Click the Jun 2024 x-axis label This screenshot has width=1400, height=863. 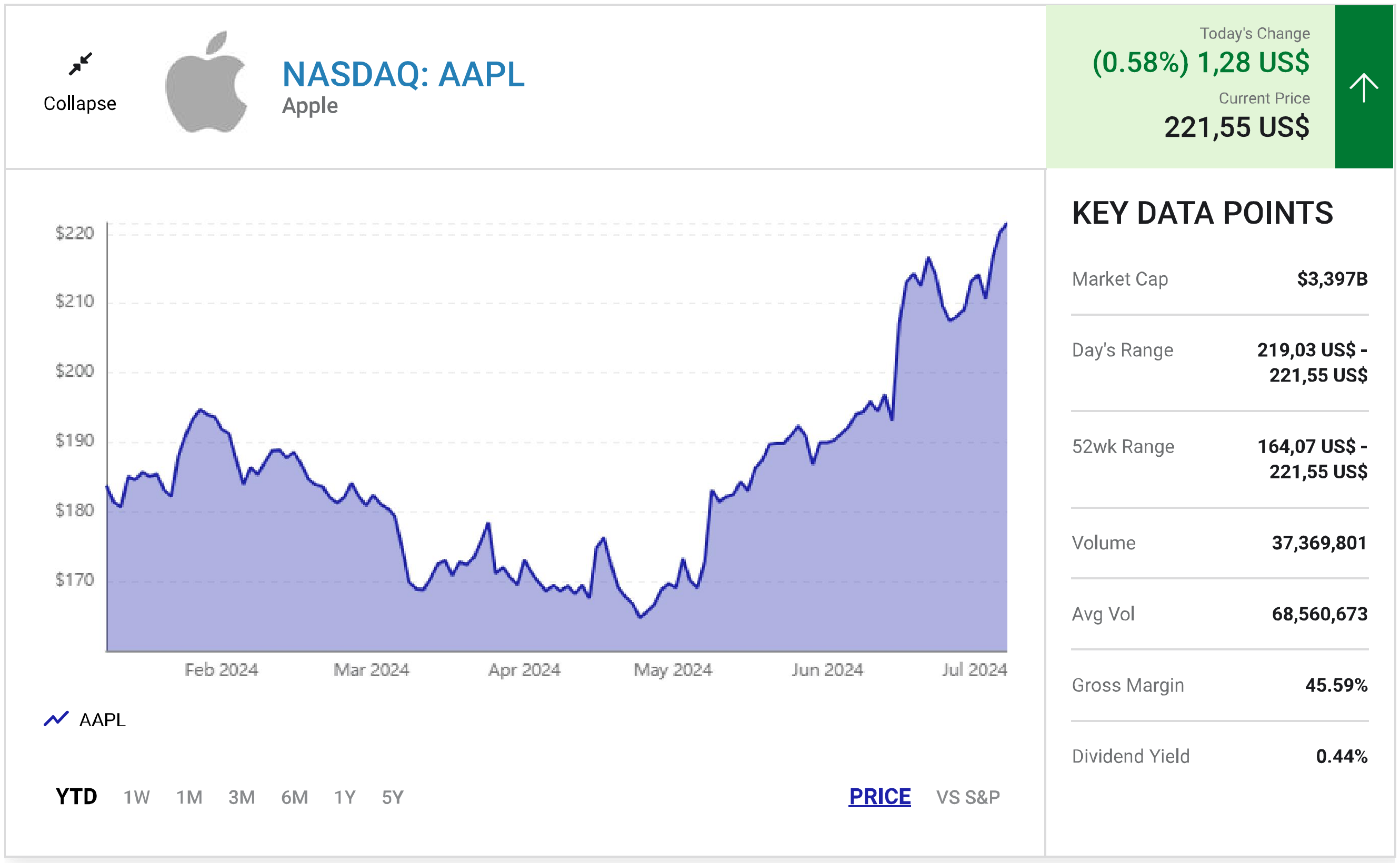pos(827,669)
